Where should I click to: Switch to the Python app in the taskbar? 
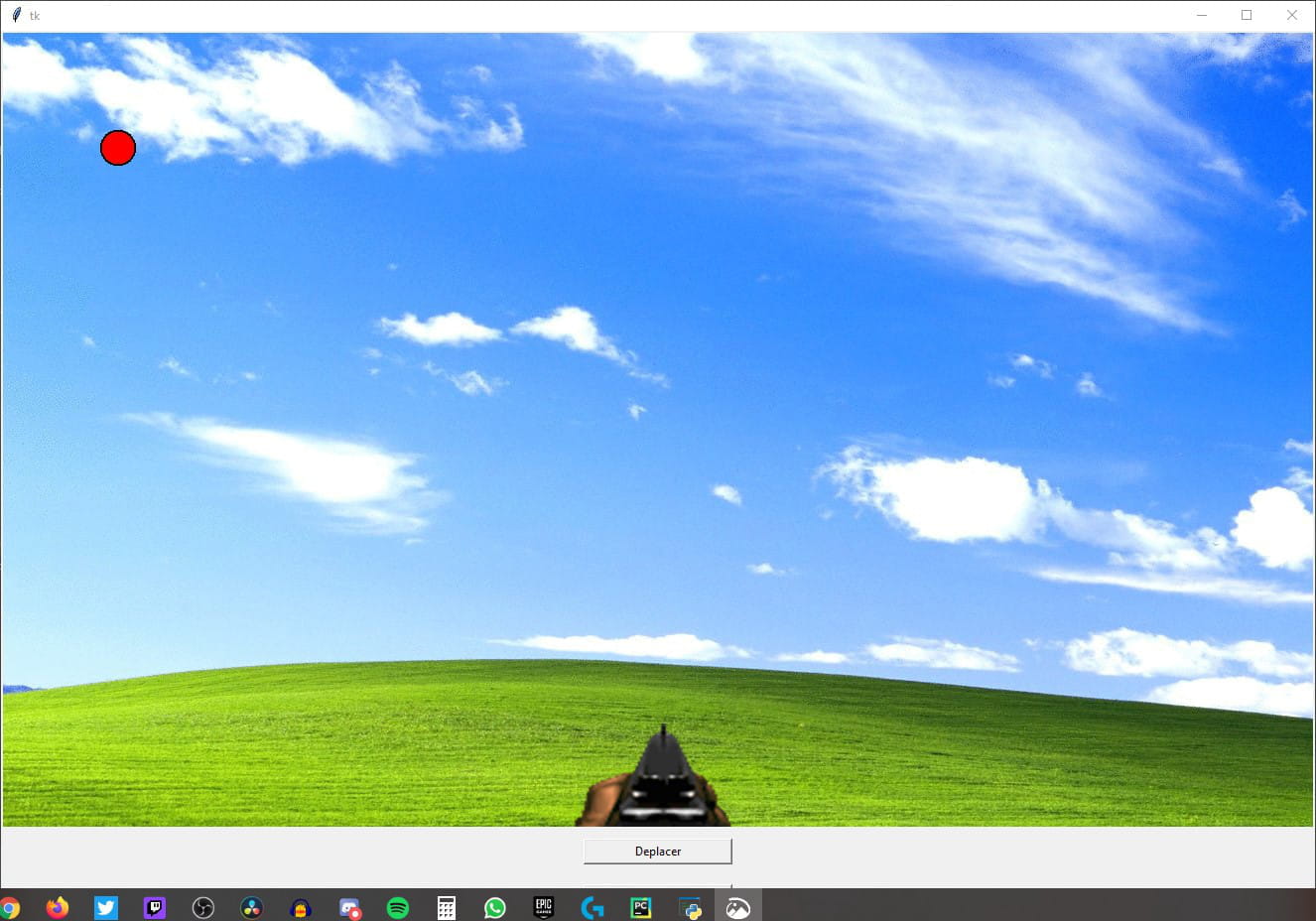point(690,907)
